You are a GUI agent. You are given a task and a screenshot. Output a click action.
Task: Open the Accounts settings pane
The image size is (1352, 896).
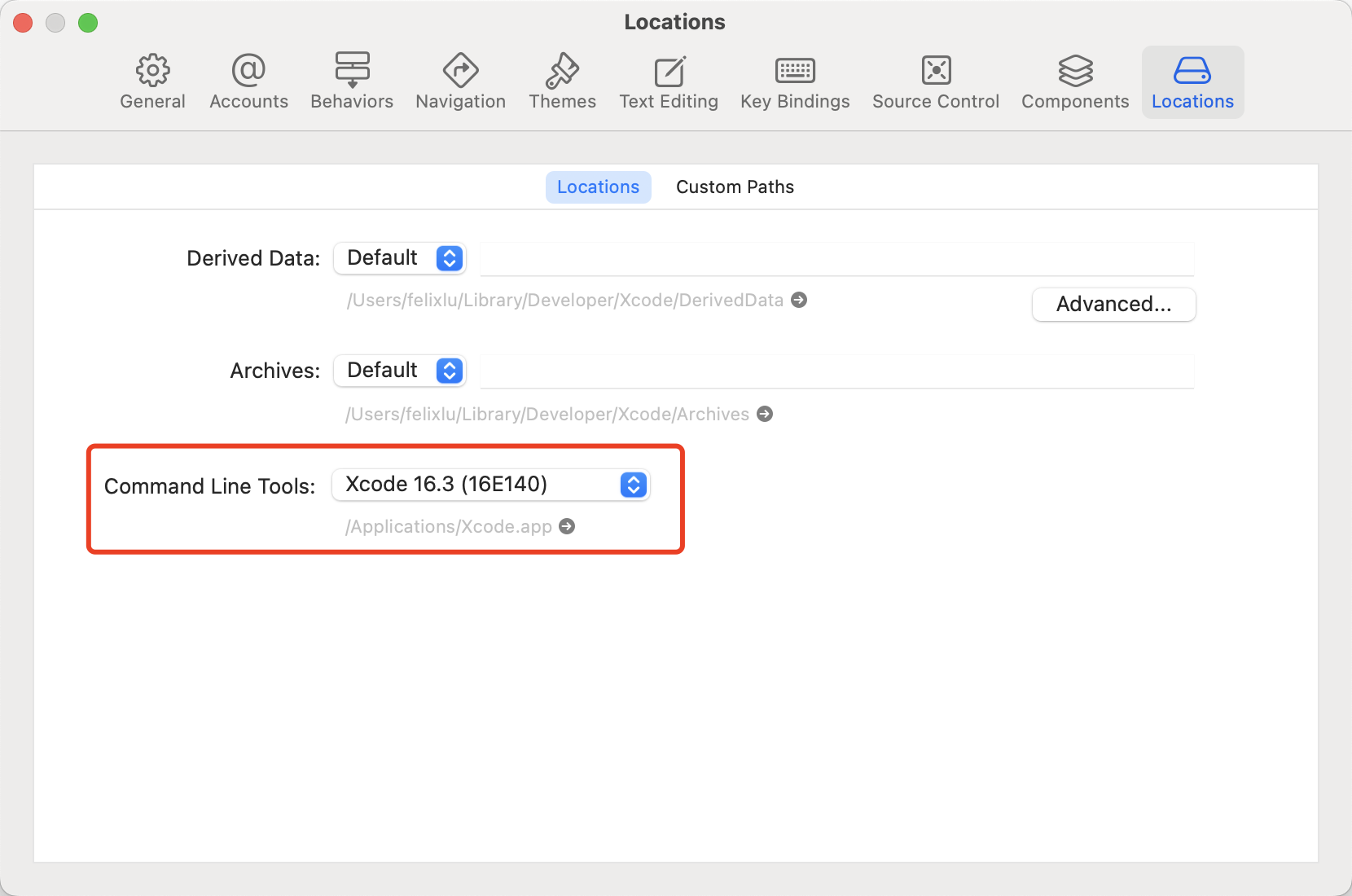(248, 82)
